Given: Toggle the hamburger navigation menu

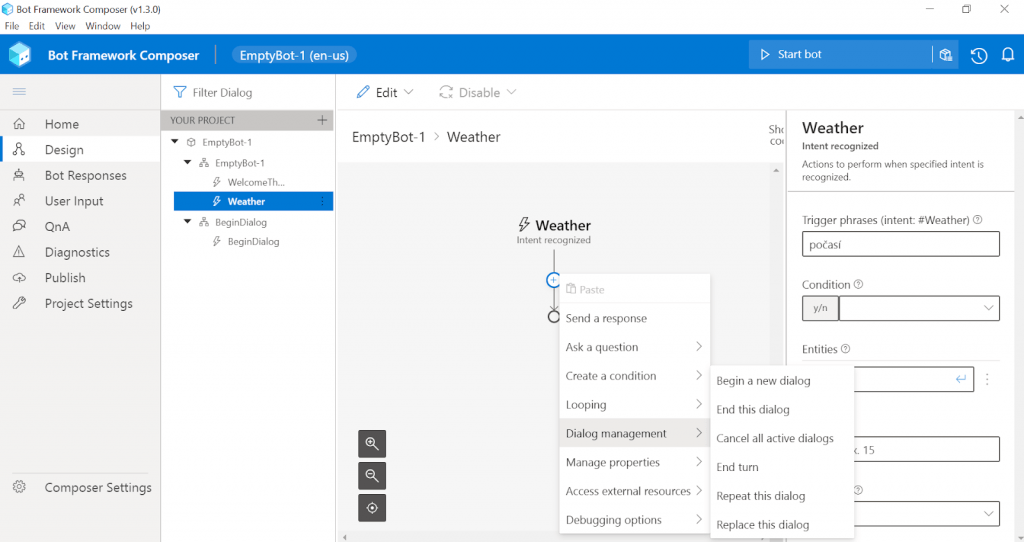Looking at the screenshot, I should (19, 92).
